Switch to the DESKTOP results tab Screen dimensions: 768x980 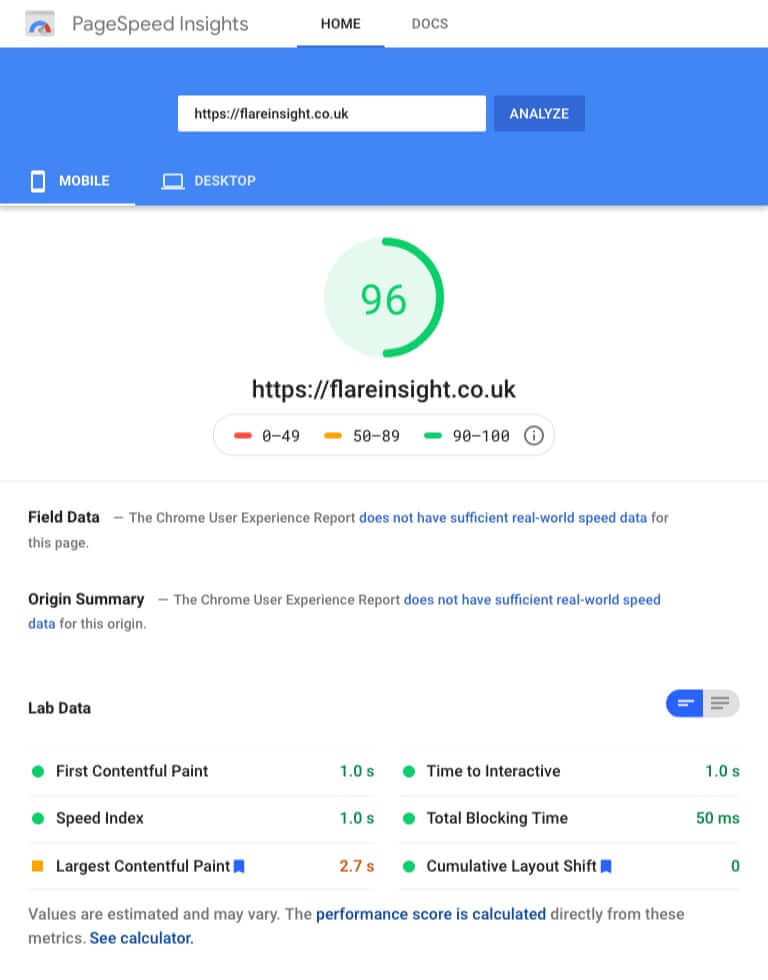[x=209, y=181]
